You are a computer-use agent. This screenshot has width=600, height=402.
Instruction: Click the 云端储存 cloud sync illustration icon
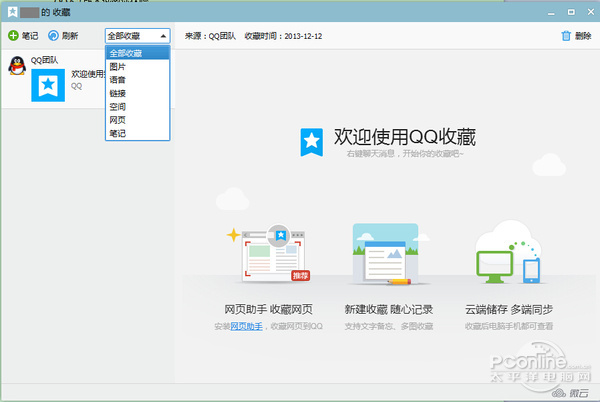pyautogui.click(x=509, y=252)
